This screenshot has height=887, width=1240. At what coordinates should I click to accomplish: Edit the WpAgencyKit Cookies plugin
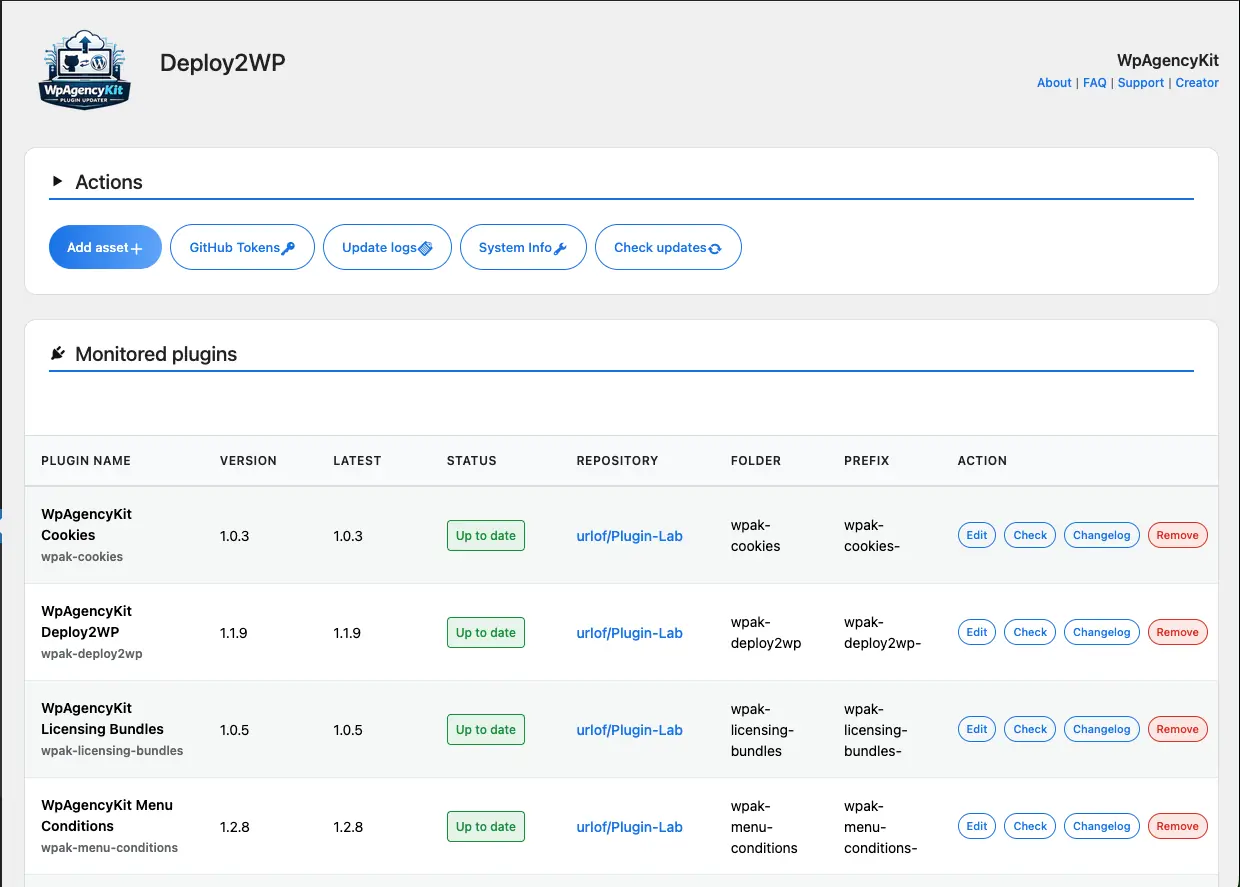977,535
